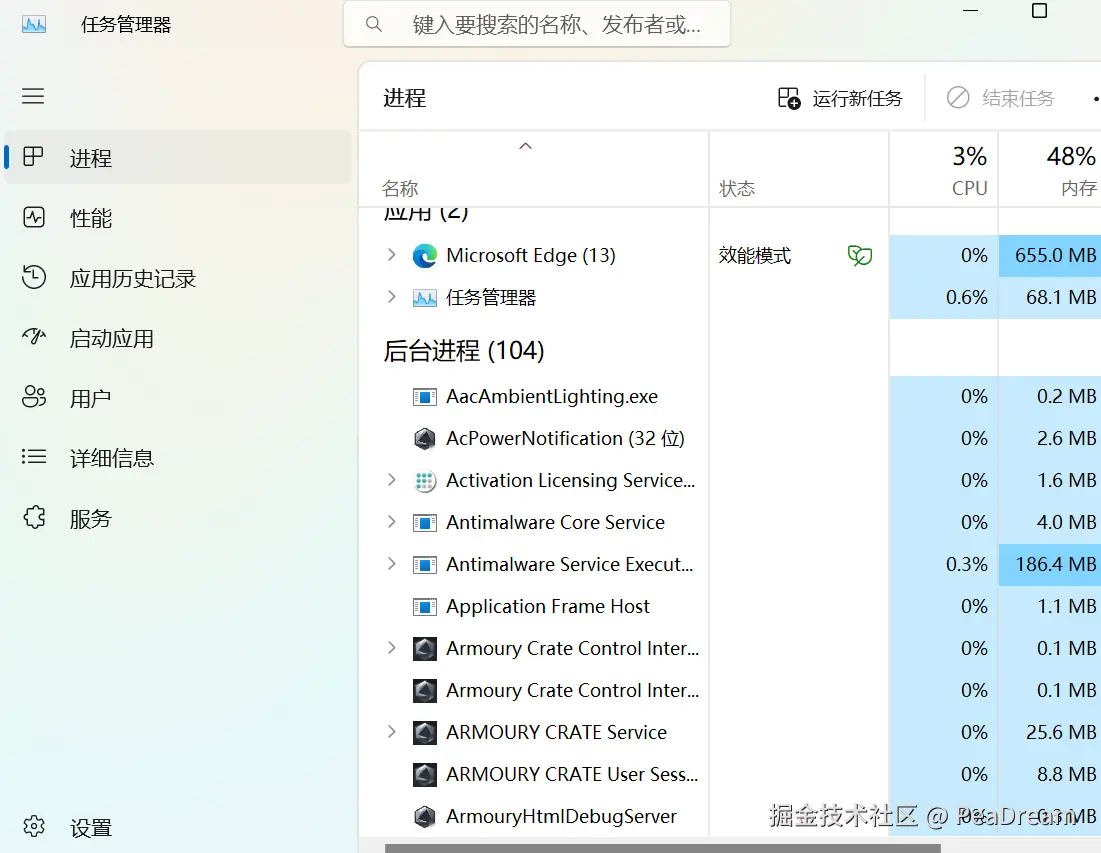Open Settings (设置) at sidebar bottom
The height and width of the screenshot is (853, 1101).
178,827
